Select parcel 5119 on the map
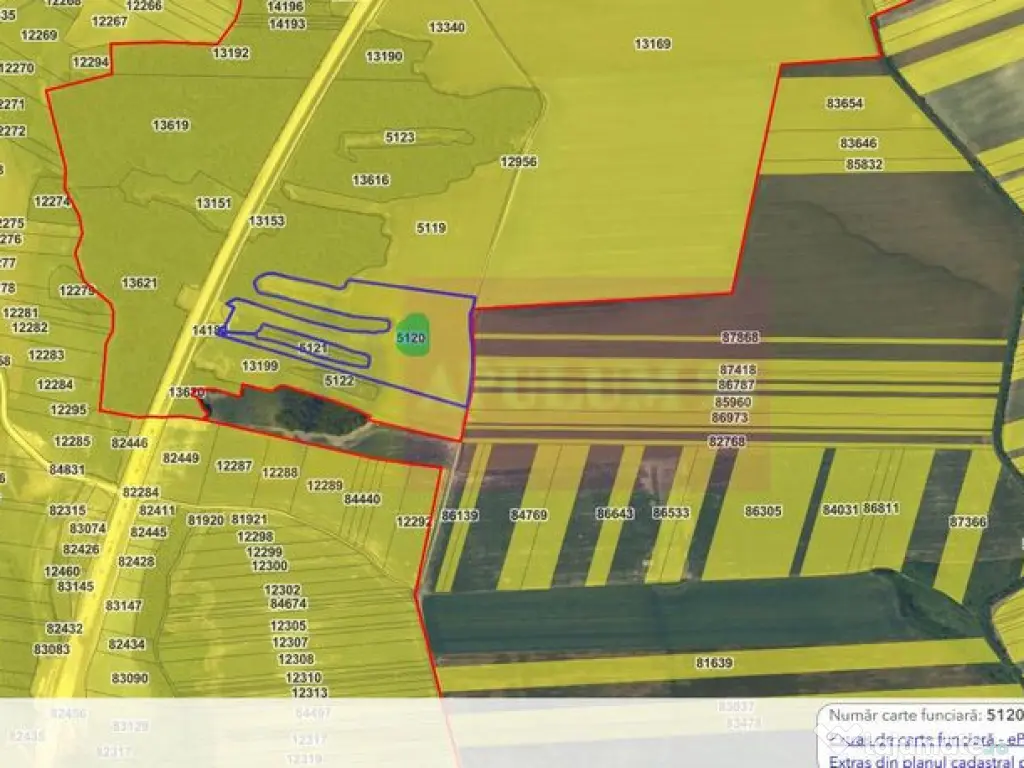 click(431, 228)
